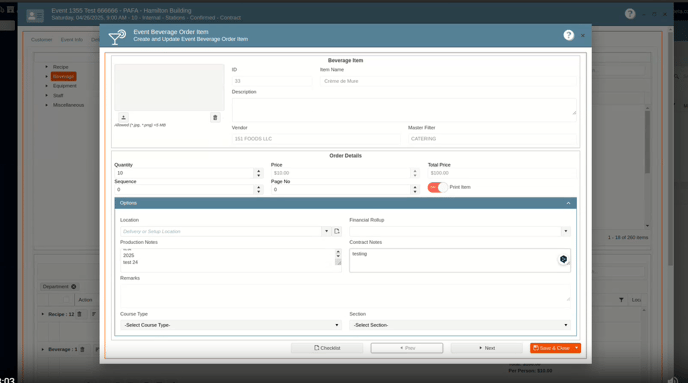This screenshot has width=688, height=383.
Task: Click the help question mark in dialog header
Action: tap(568, 35)
